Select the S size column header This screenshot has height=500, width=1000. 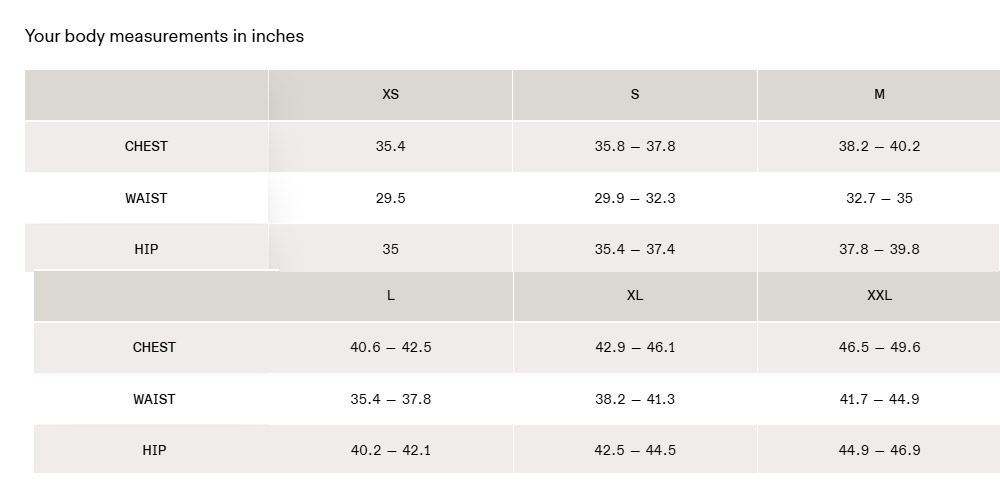635,94
